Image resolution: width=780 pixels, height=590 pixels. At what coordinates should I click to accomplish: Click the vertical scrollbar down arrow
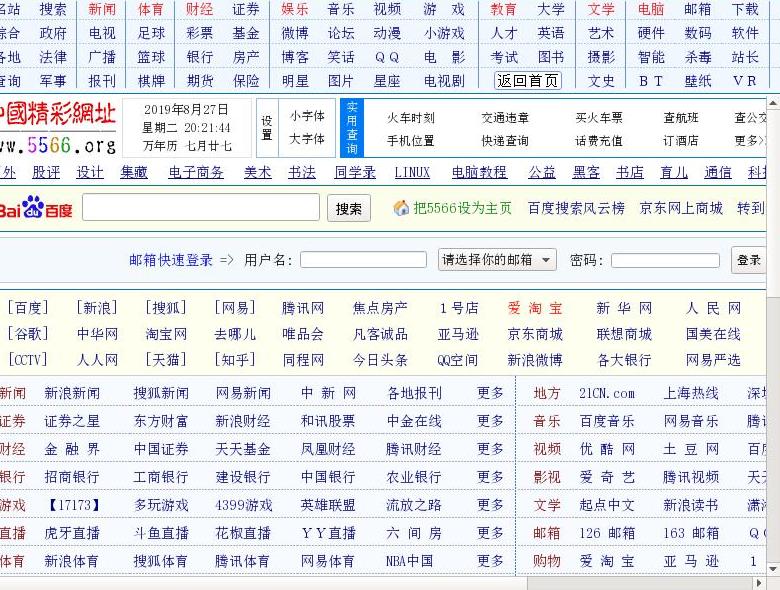(773, 568)
